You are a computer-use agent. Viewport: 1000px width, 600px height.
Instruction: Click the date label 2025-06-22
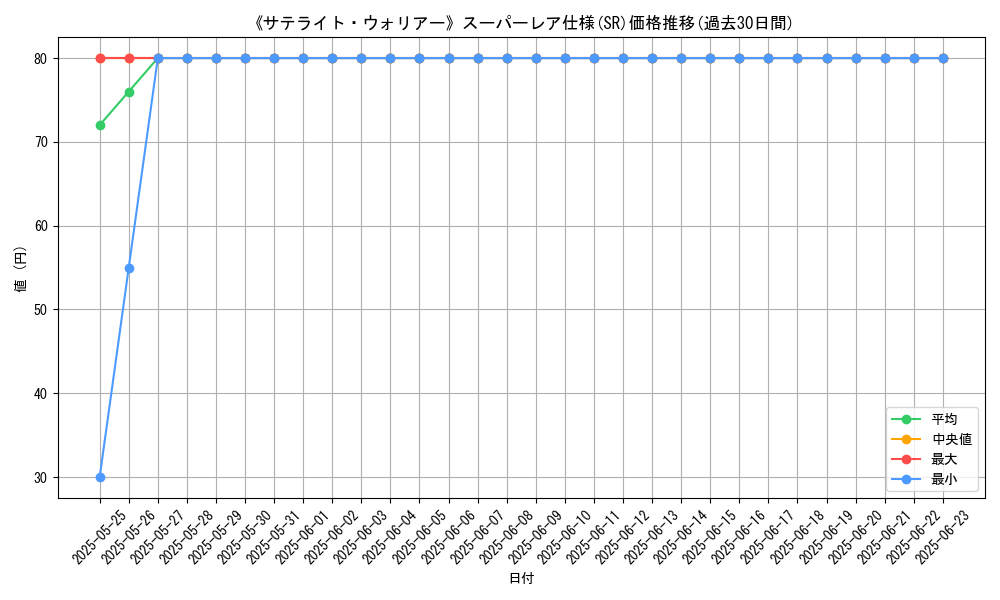click(913, 538)
